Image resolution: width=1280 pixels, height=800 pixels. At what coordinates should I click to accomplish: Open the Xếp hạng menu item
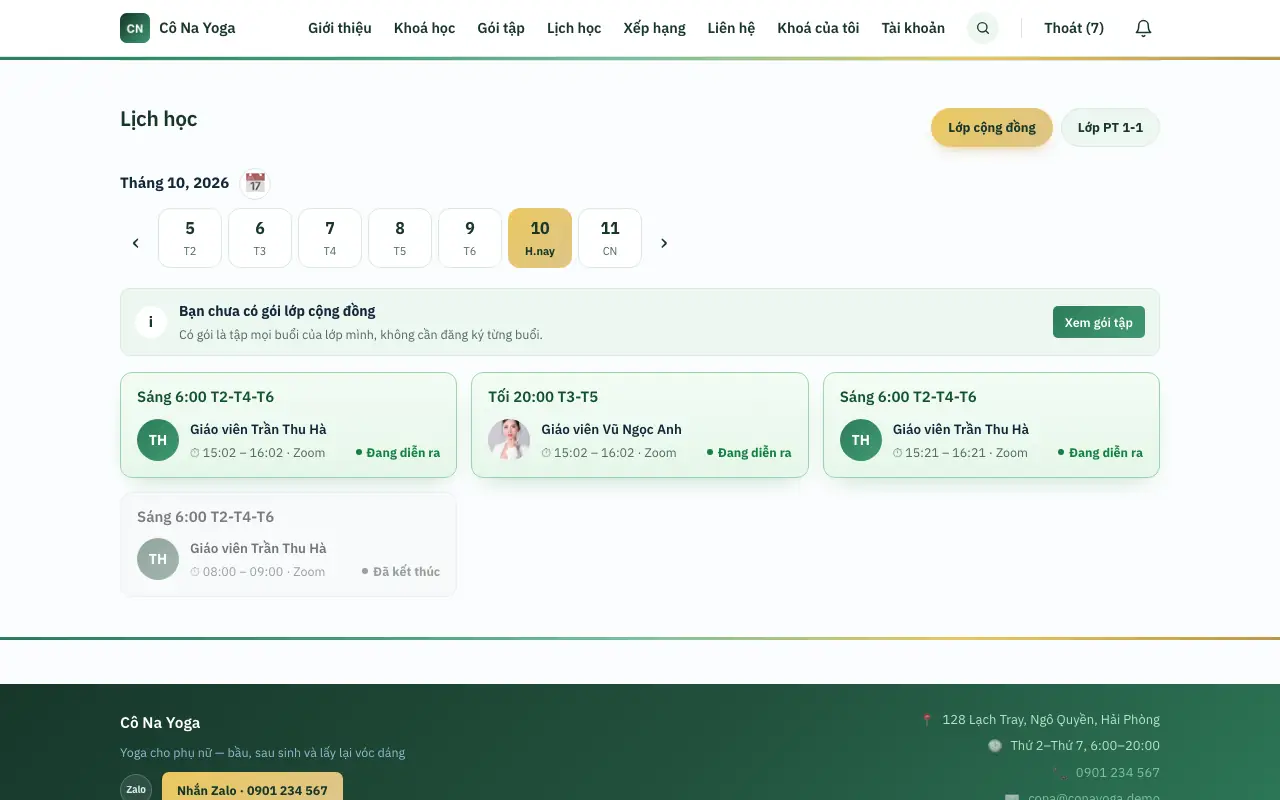tap(654, 28)
